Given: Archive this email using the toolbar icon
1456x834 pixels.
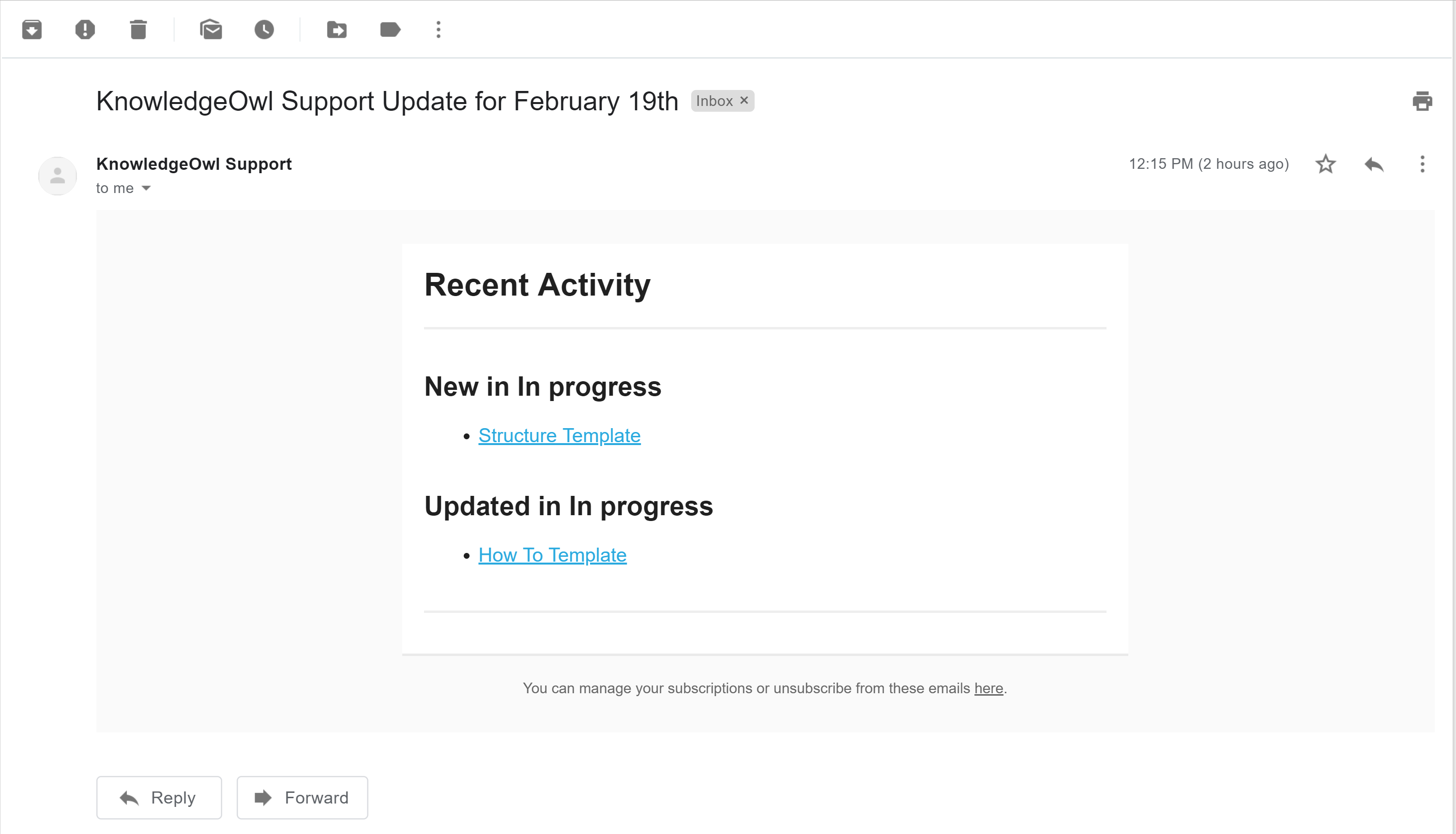Looking at the screenshot, I should coord(31,29).
